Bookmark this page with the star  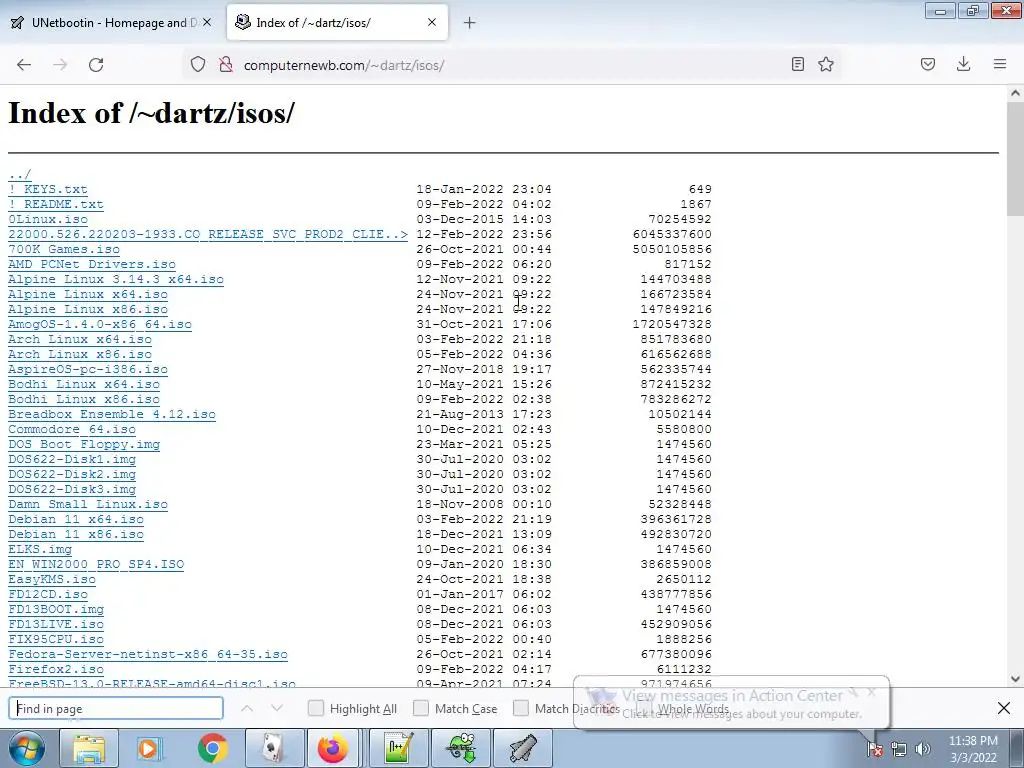click(826, 64)
